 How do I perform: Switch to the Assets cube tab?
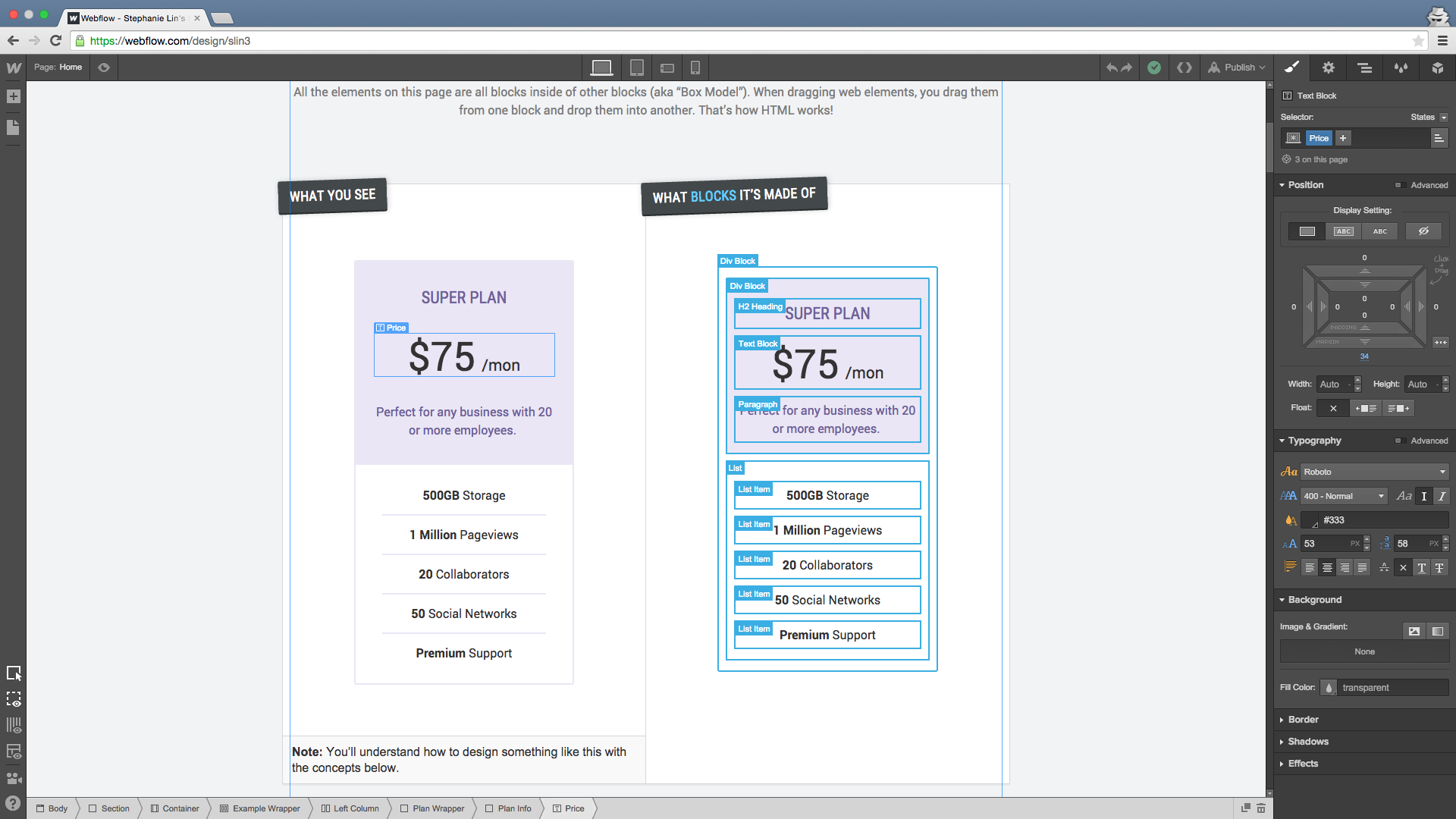[1438, 67]
